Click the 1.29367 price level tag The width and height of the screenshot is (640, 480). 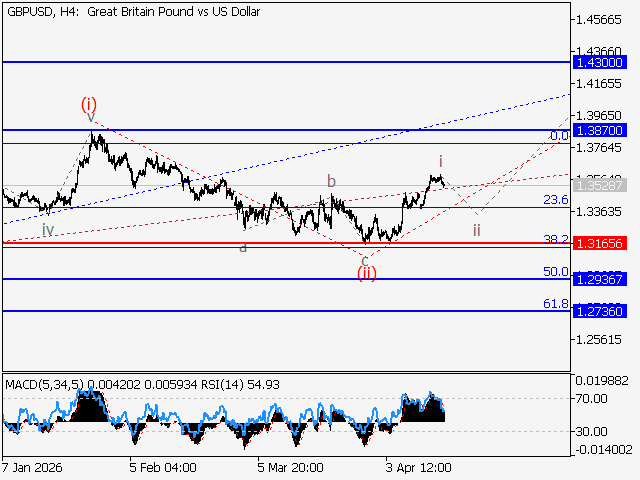tap(600, 279)
